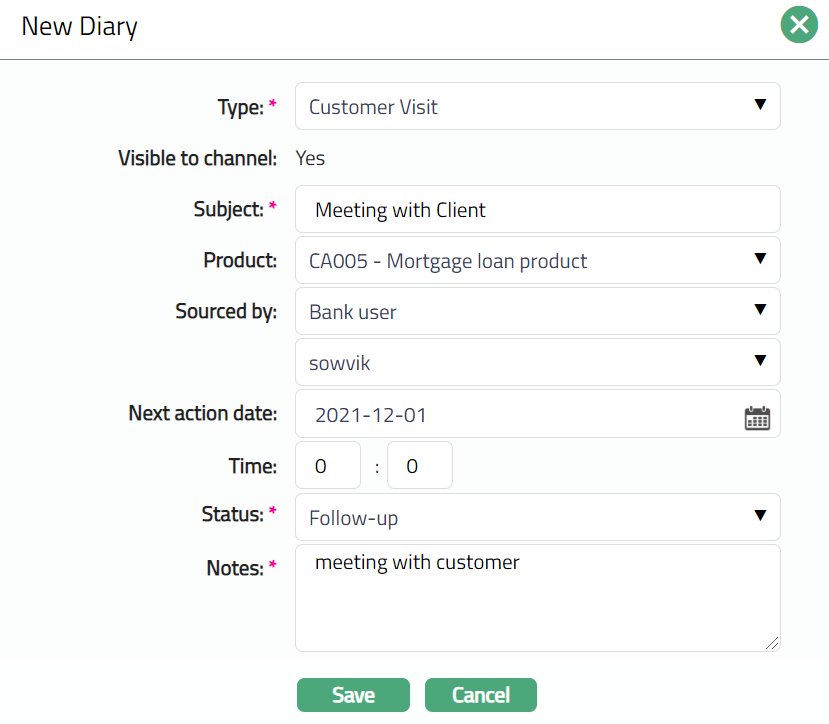The height and width of the screenshot is (724, 829).
Task: Open the Status dropdown showing Follow-up
Action: (537, 518)
